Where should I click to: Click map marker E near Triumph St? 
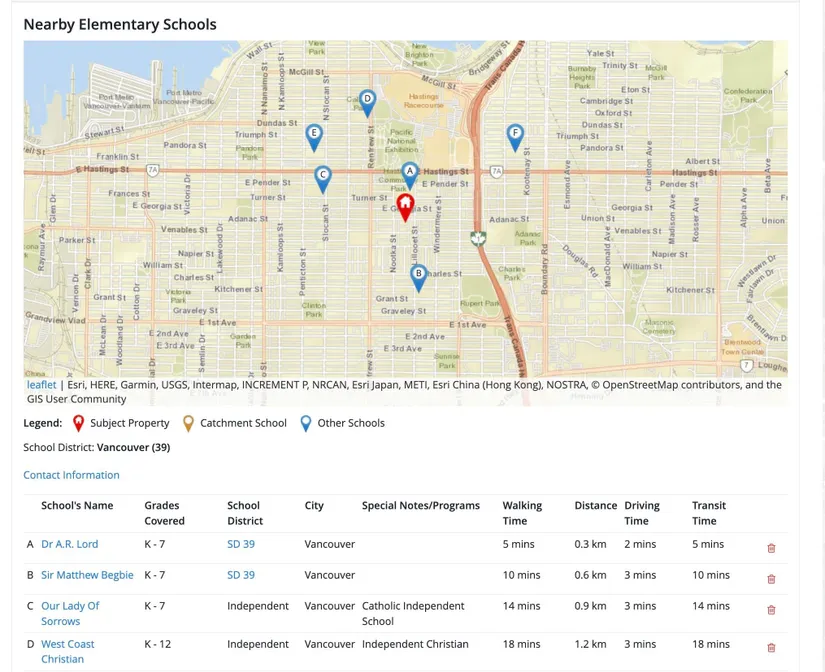point(314,135)
